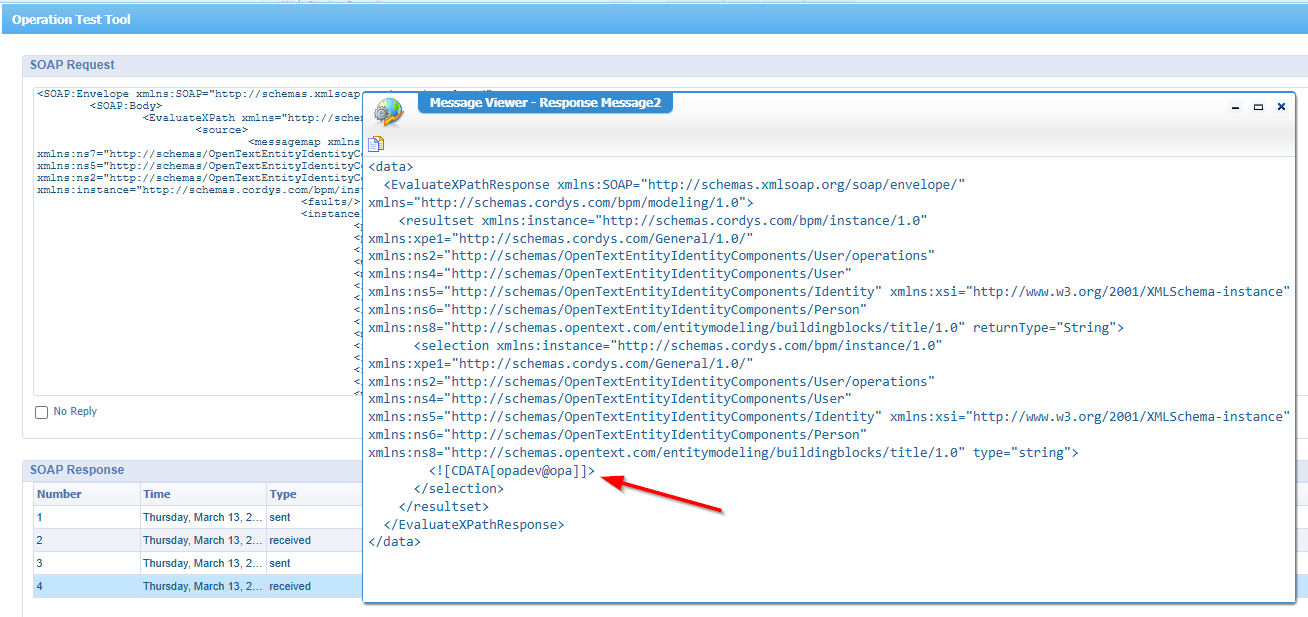Maximize the Message Viewer window

pos(1260,106)
